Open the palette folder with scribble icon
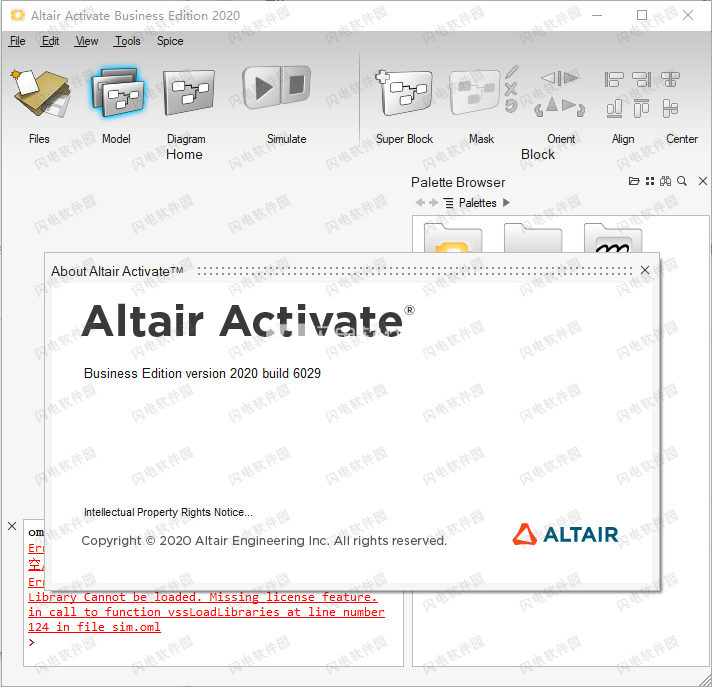Image resolution: width=712 pixels, height=687 pixels. pos(613,237)
